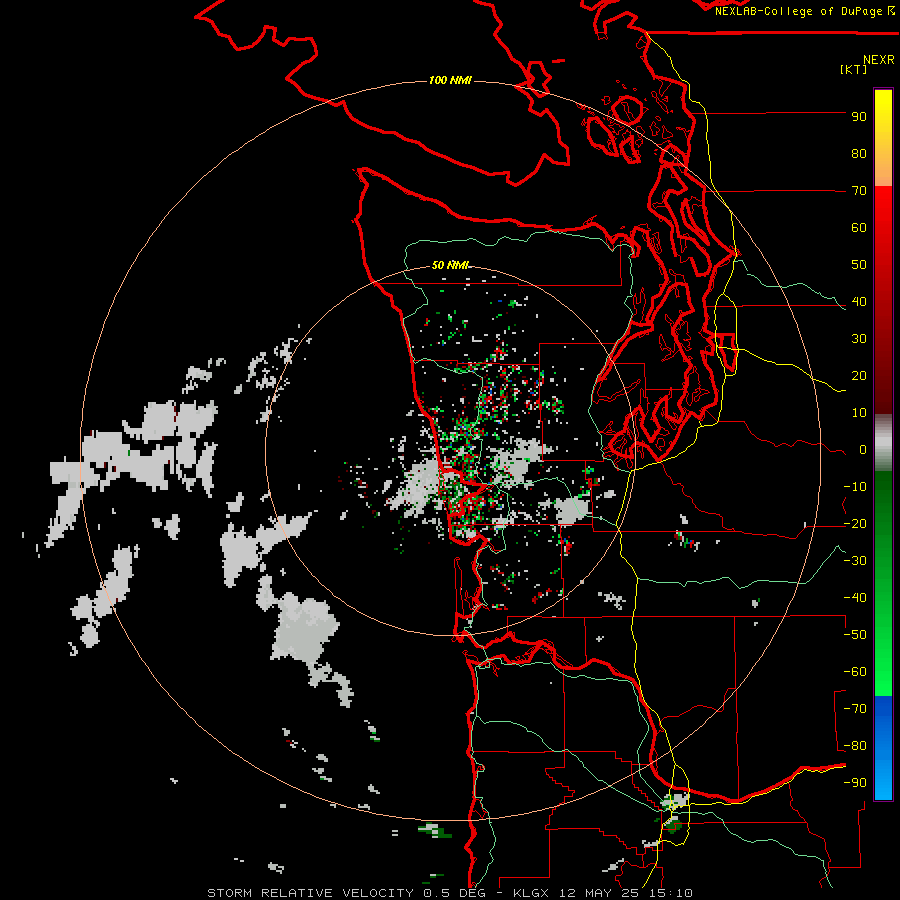Click the [KT] units label above the scale

click(x=853, y=69)
